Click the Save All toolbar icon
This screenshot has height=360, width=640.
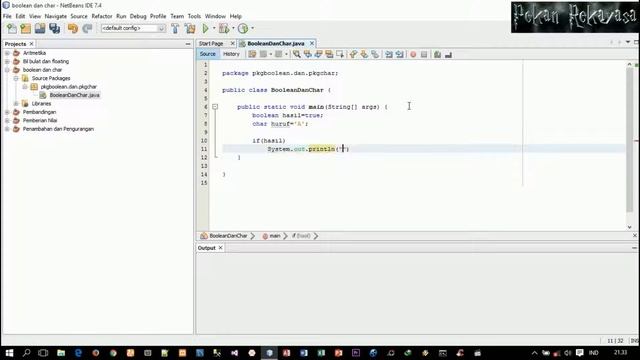pos(54,28)
